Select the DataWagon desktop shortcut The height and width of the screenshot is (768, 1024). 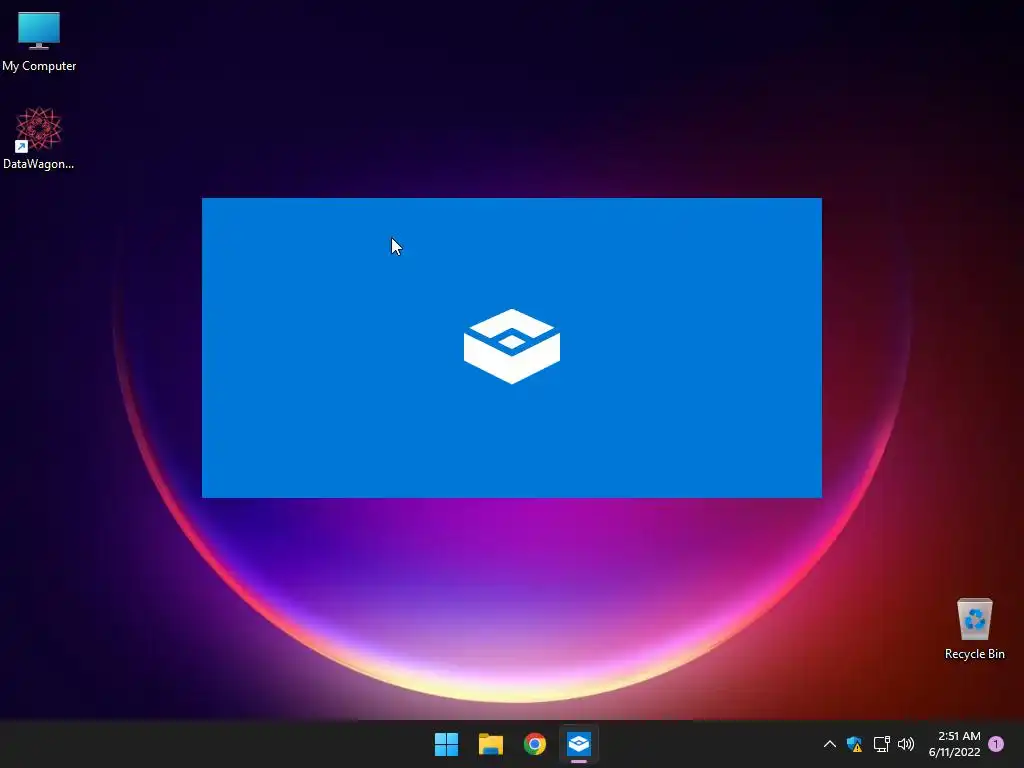[39, 138]
